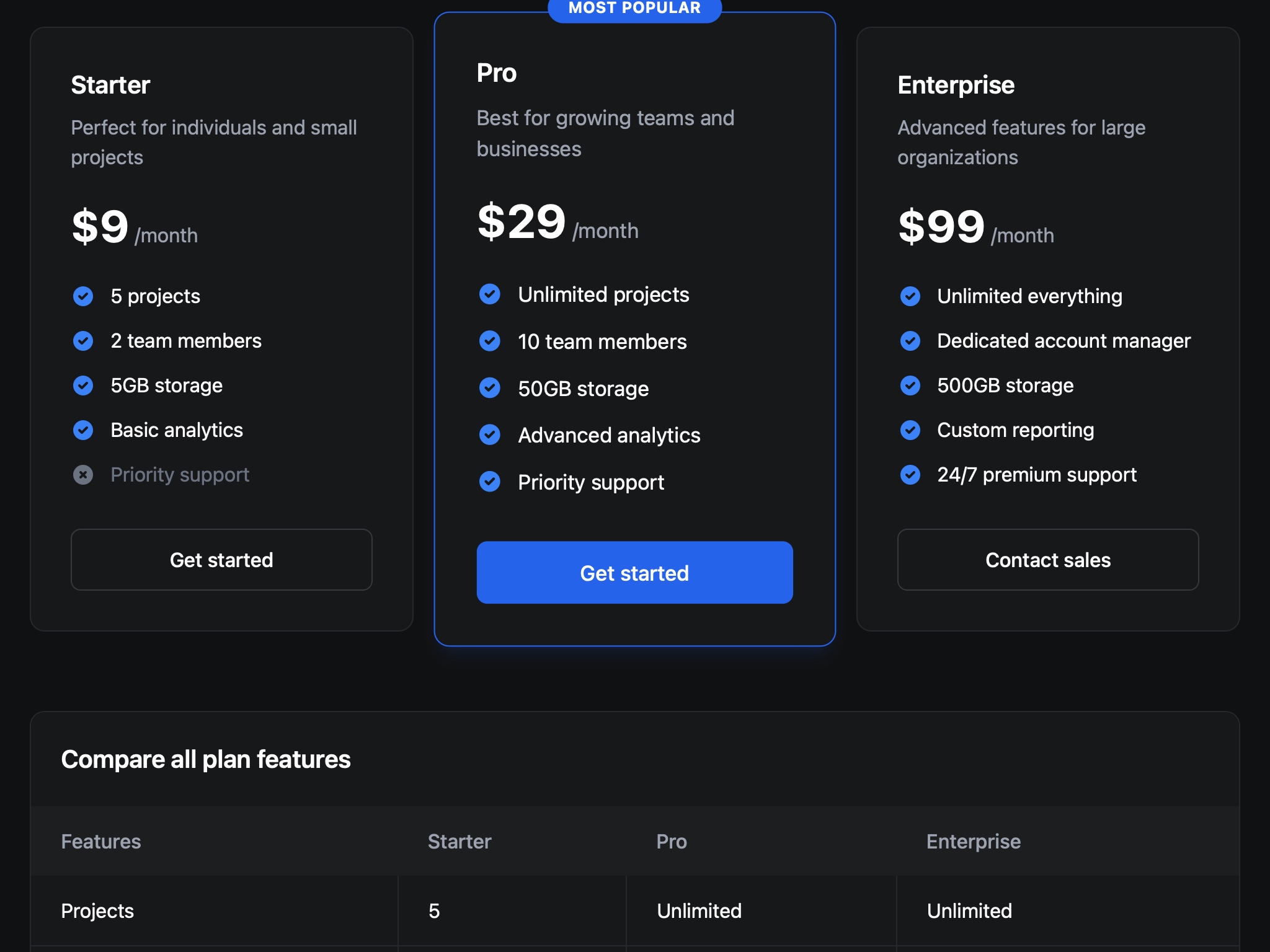Click the Projects row label

pos(97,911)
